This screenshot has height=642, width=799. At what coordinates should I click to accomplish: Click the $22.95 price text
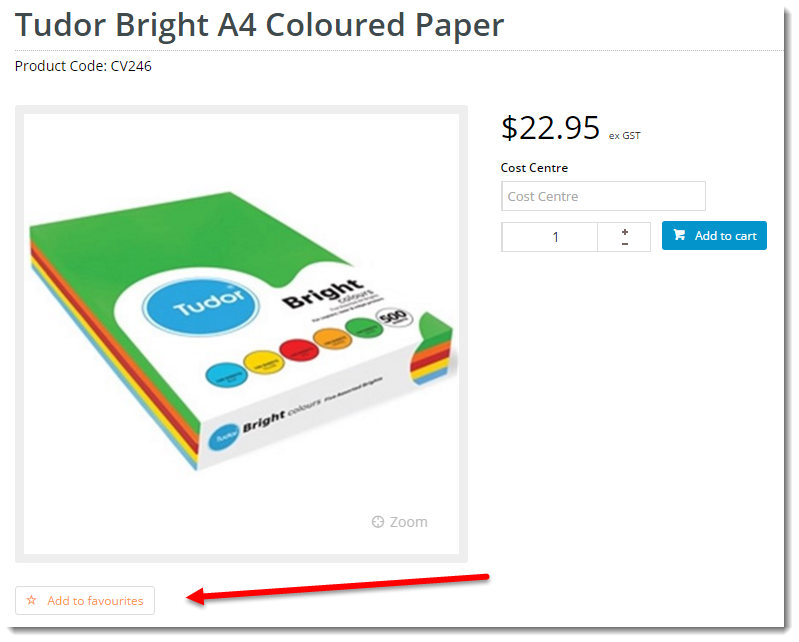coord(550,127)
